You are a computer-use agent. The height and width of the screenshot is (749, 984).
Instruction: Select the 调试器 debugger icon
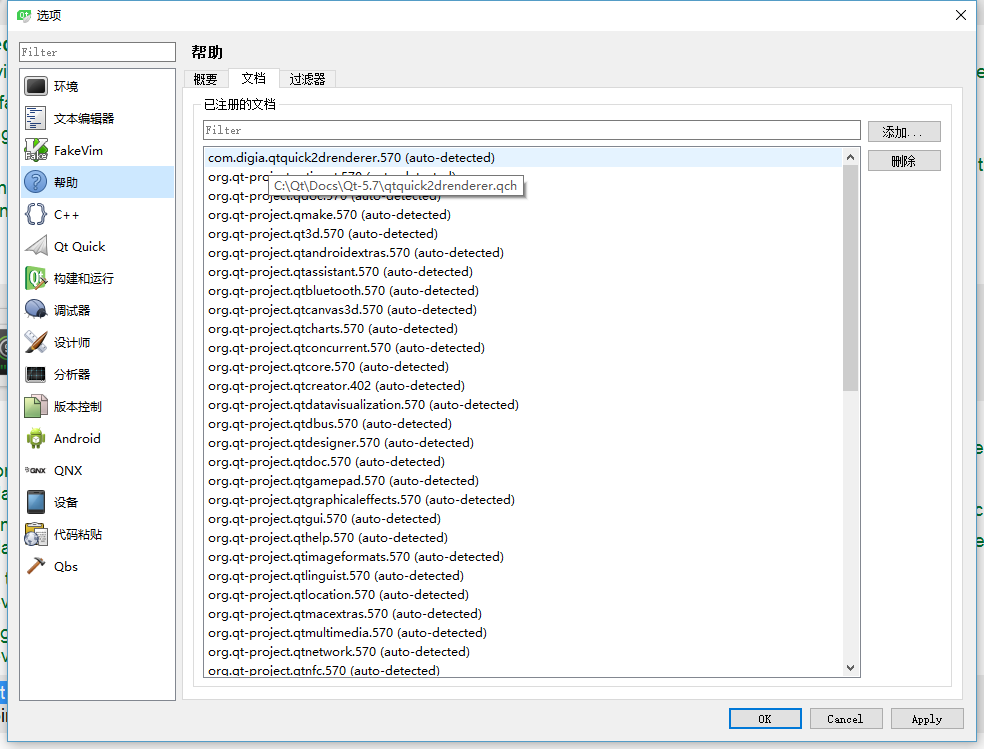36,310
